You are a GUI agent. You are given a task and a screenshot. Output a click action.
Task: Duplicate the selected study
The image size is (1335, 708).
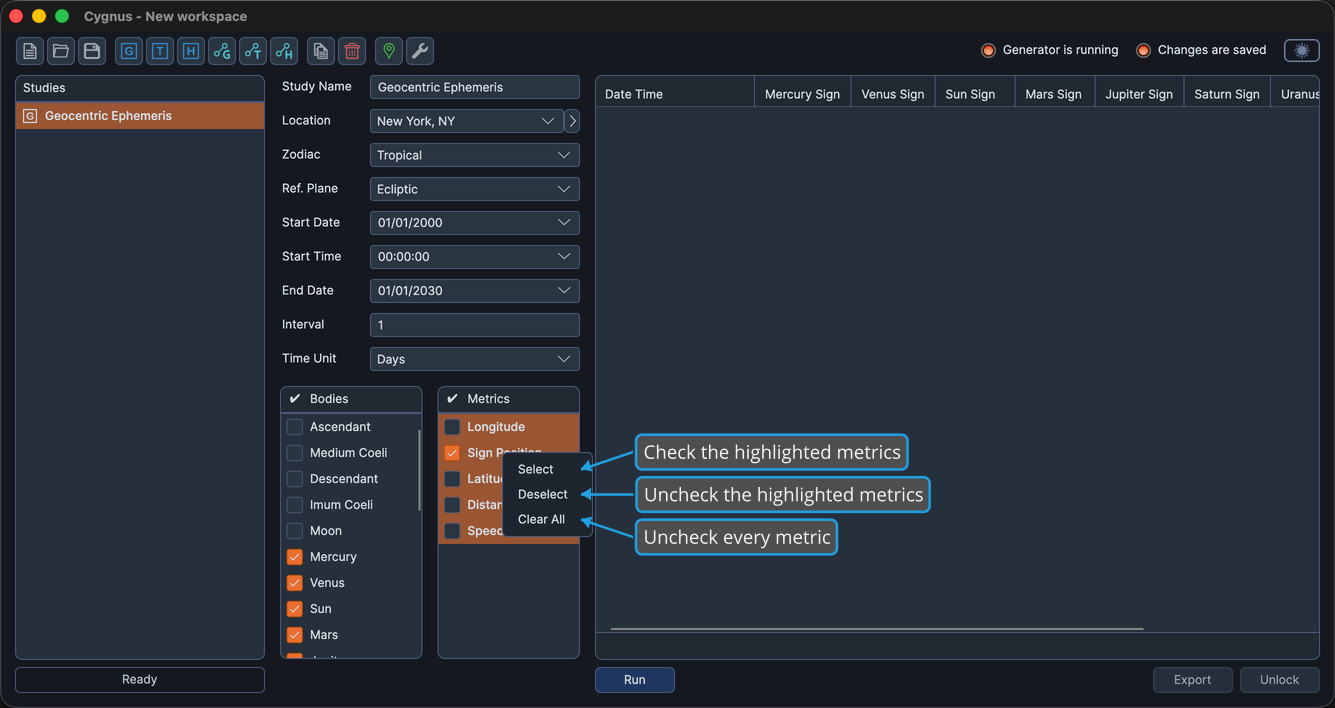coord(321,51)
